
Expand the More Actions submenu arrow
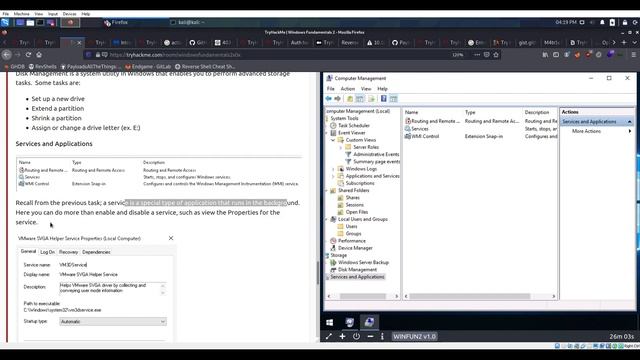pos(630,131)
